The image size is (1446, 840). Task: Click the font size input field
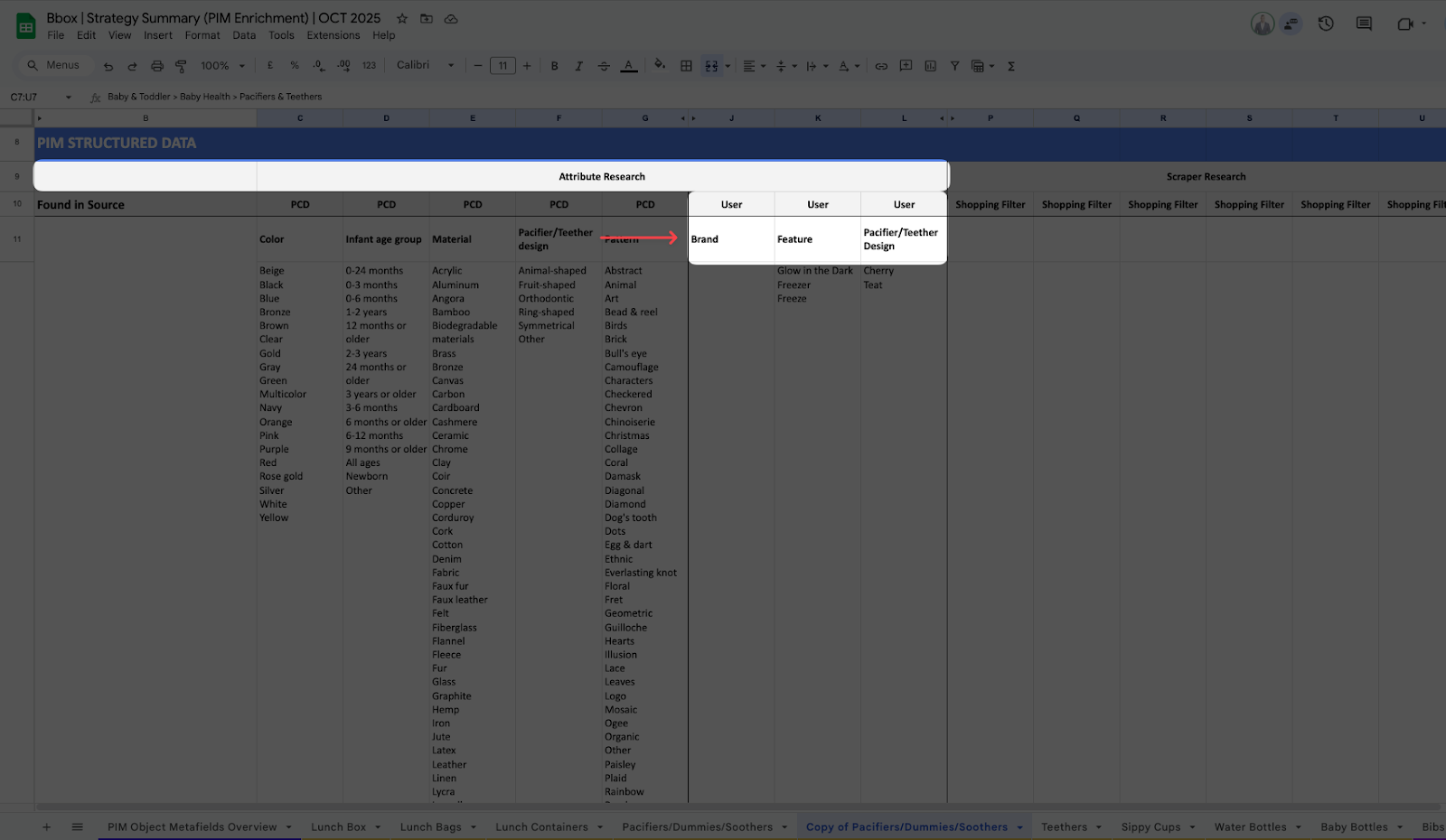pyautogui.click(x=502, y=66)
